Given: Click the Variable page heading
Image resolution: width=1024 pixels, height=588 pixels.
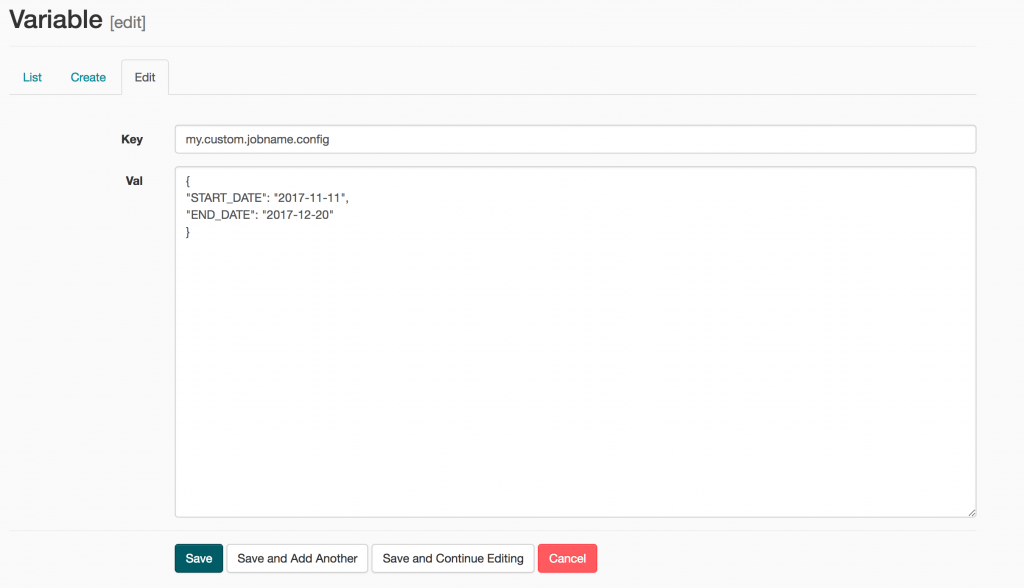Looking at the screenshot, I should click(x=55, y=19).
